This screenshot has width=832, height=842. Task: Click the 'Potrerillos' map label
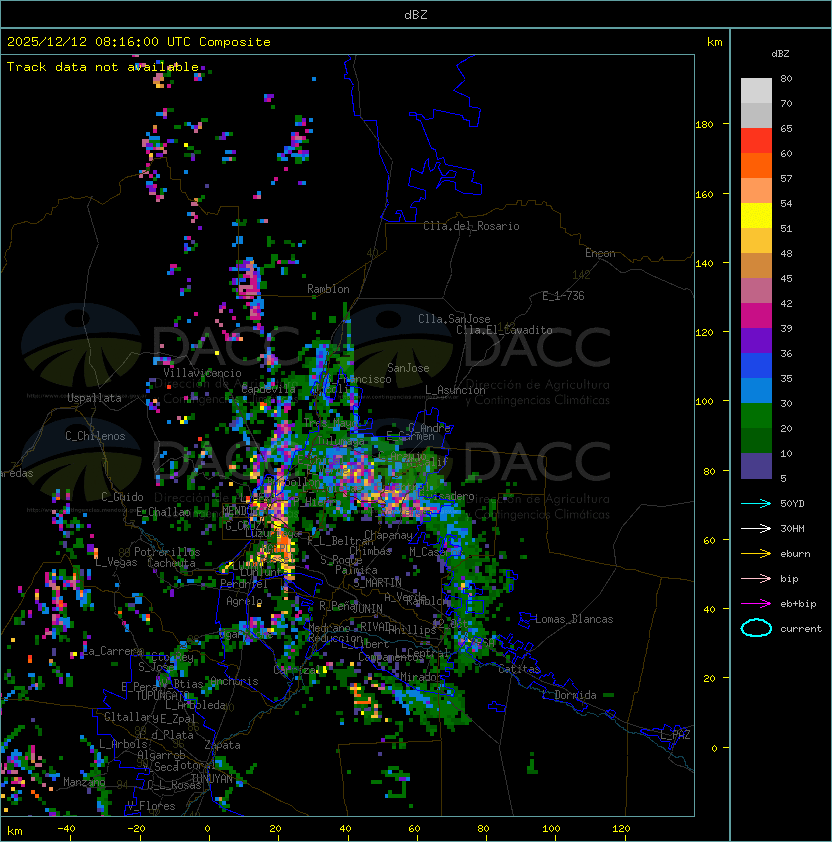pyautogui.click(x=167, y=552)
